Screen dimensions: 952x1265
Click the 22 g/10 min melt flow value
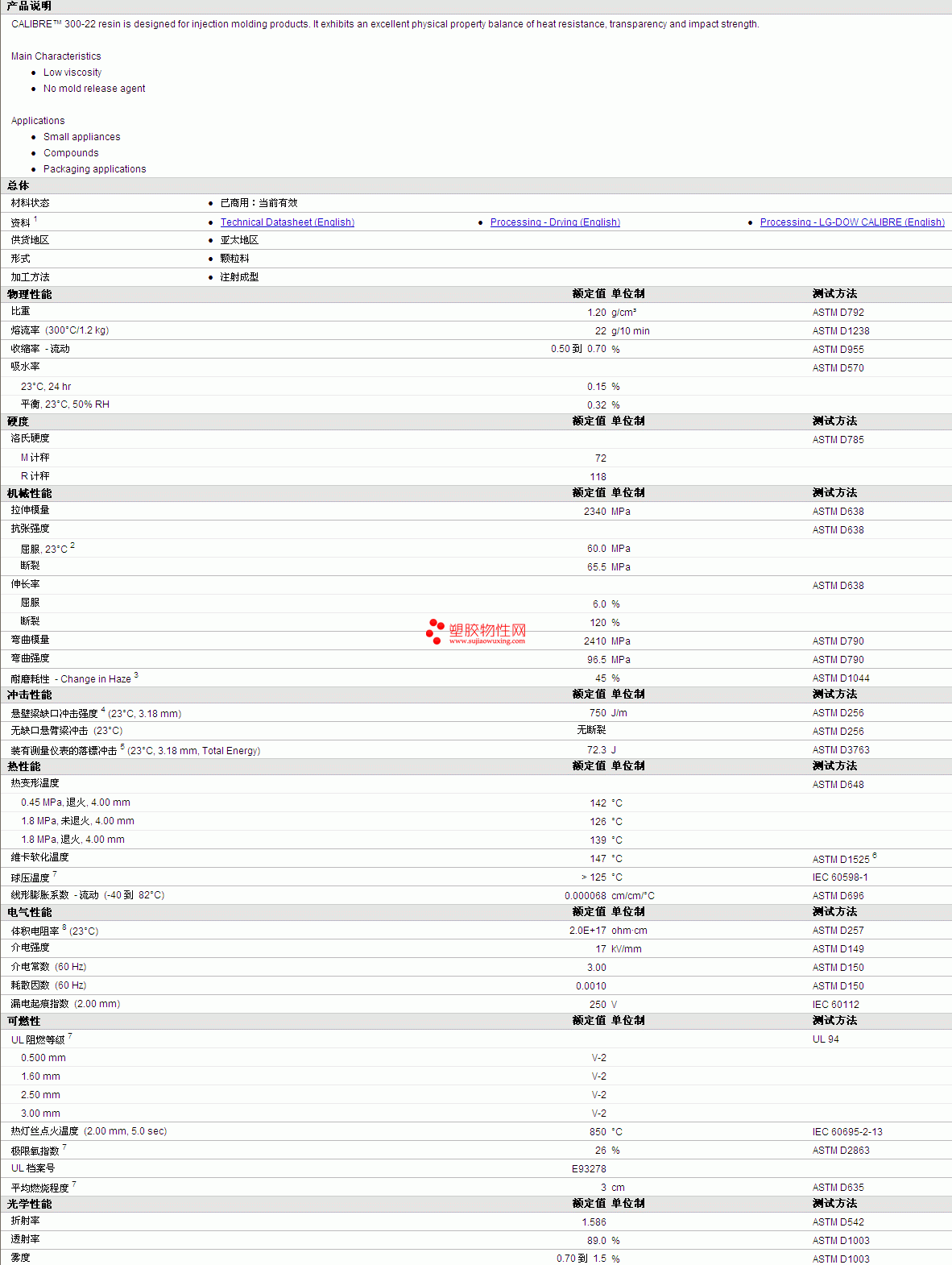point(622,331)
